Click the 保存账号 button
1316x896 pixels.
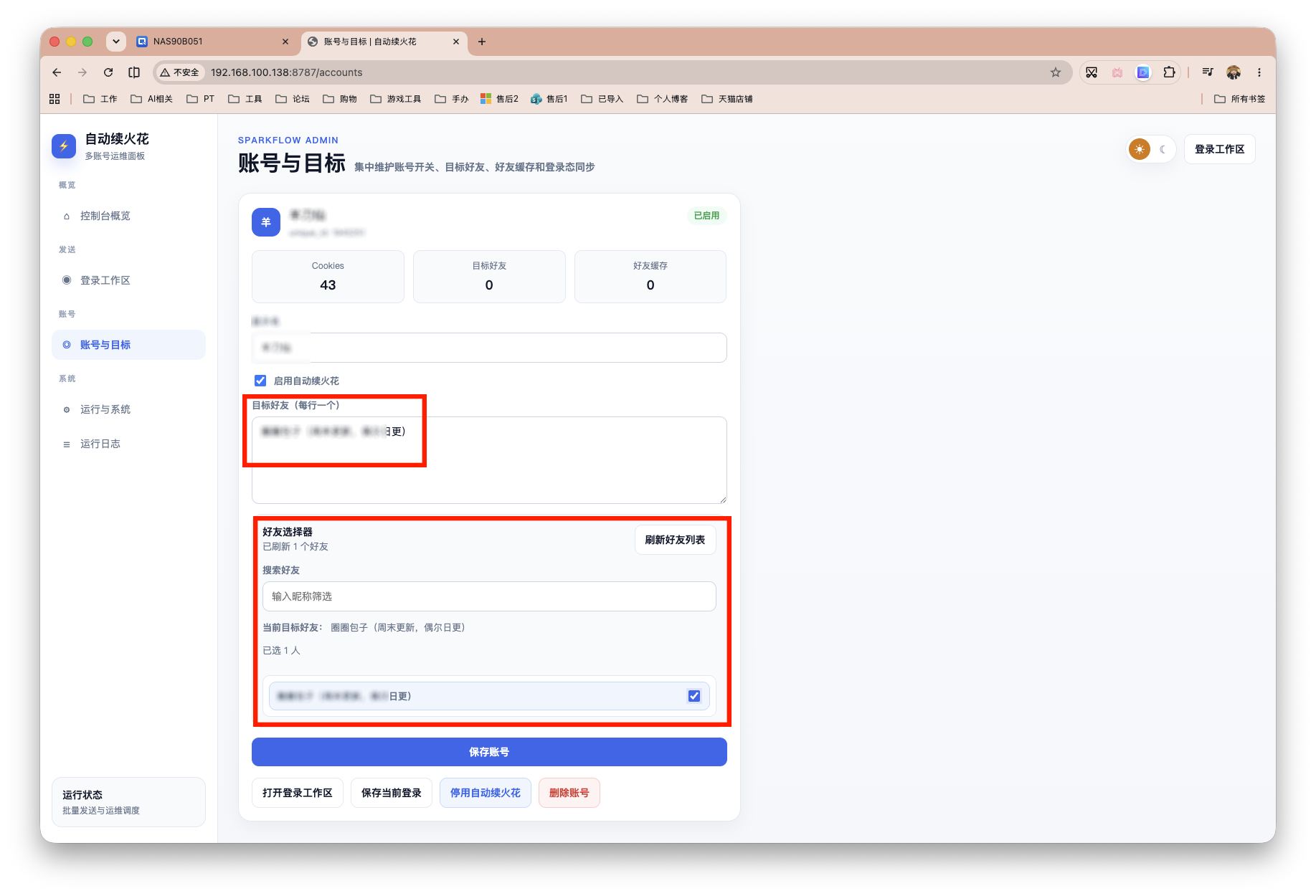(489, 752)
